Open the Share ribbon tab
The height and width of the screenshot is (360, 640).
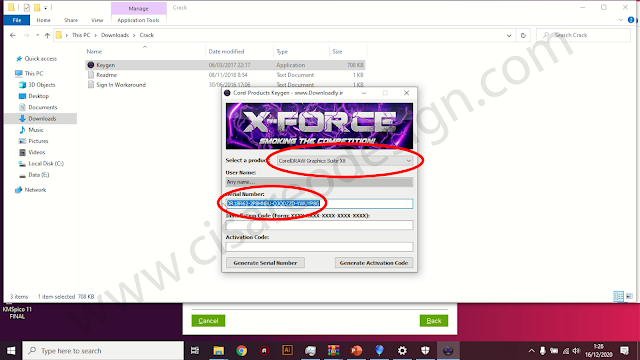pyautogui.click(x=71, y=20)
